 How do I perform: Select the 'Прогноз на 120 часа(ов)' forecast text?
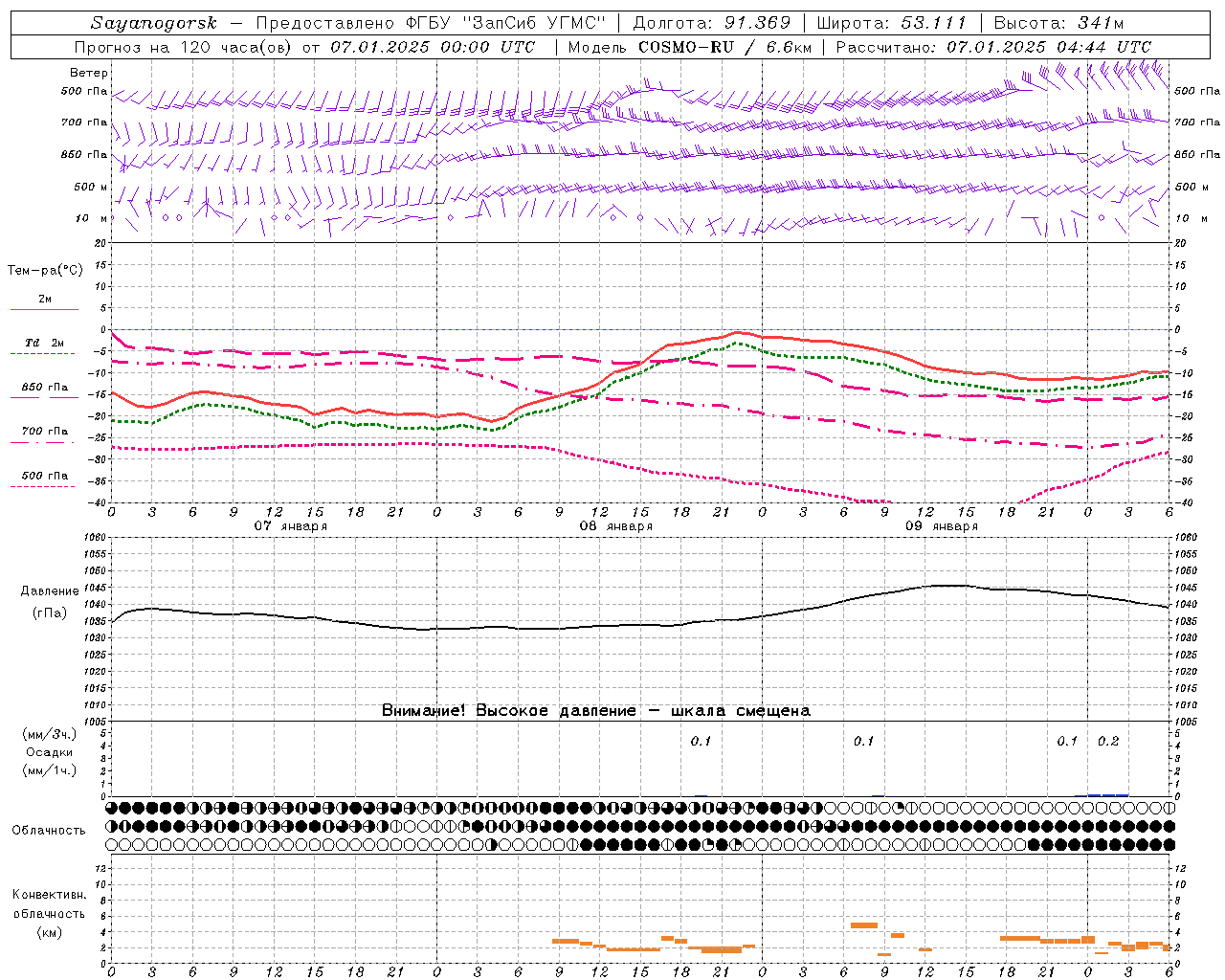coord(185,47)
